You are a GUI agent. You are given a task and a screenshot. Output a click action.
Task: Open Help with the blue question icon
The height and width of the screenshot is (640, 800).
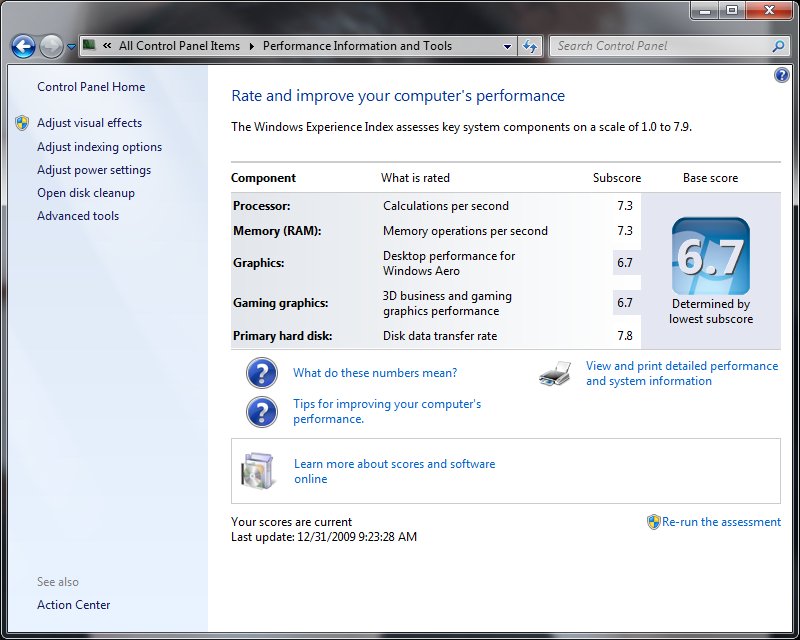[x=781, y=76]
